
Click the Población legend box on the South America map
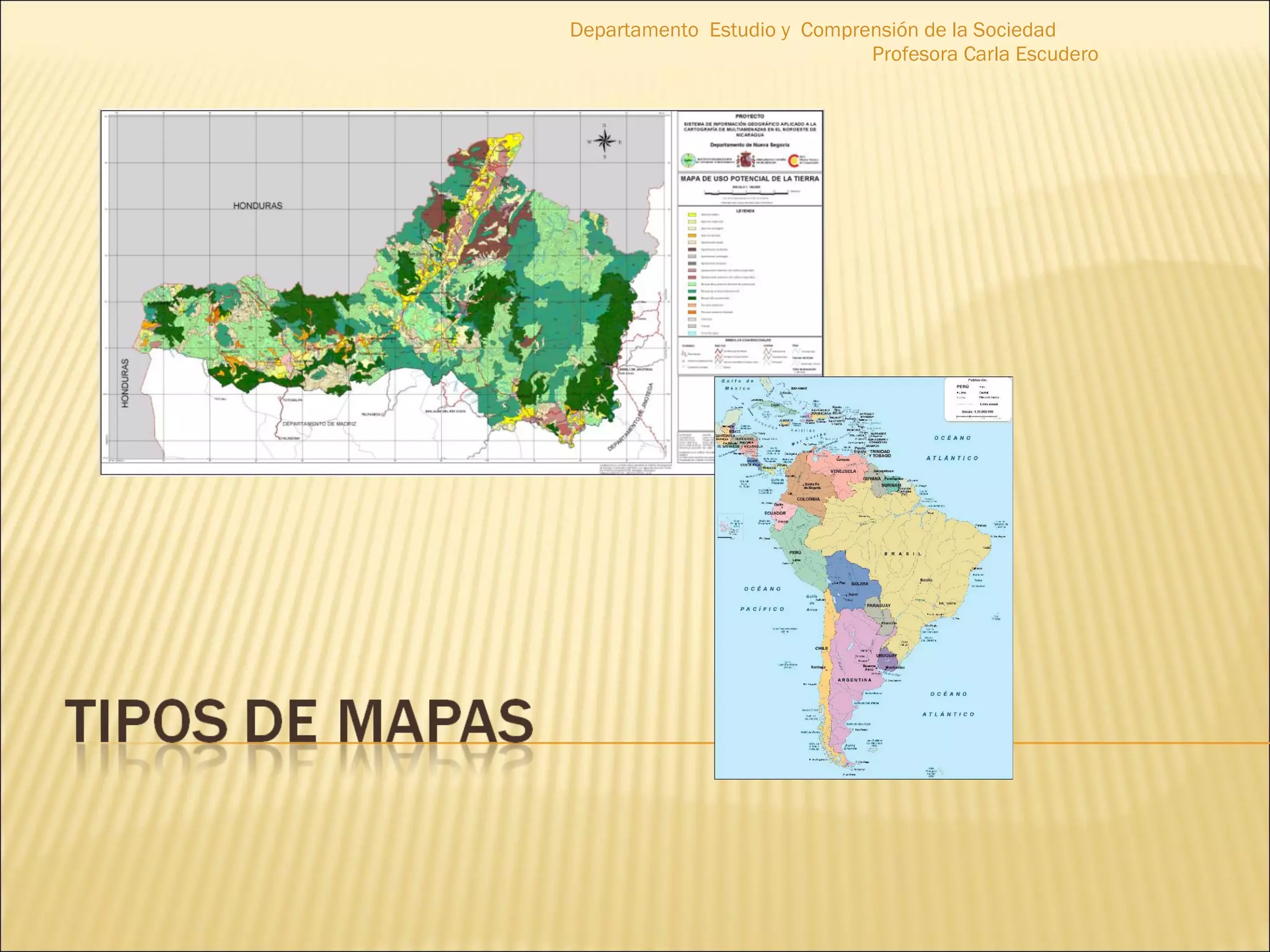(x=977, y=399)
